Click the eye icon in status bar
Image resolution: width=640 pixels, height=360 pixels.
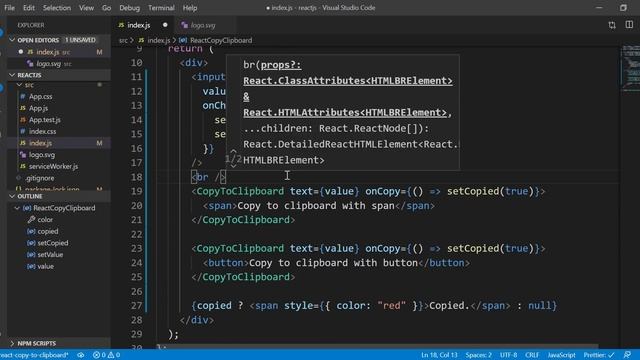coord(81,355)
